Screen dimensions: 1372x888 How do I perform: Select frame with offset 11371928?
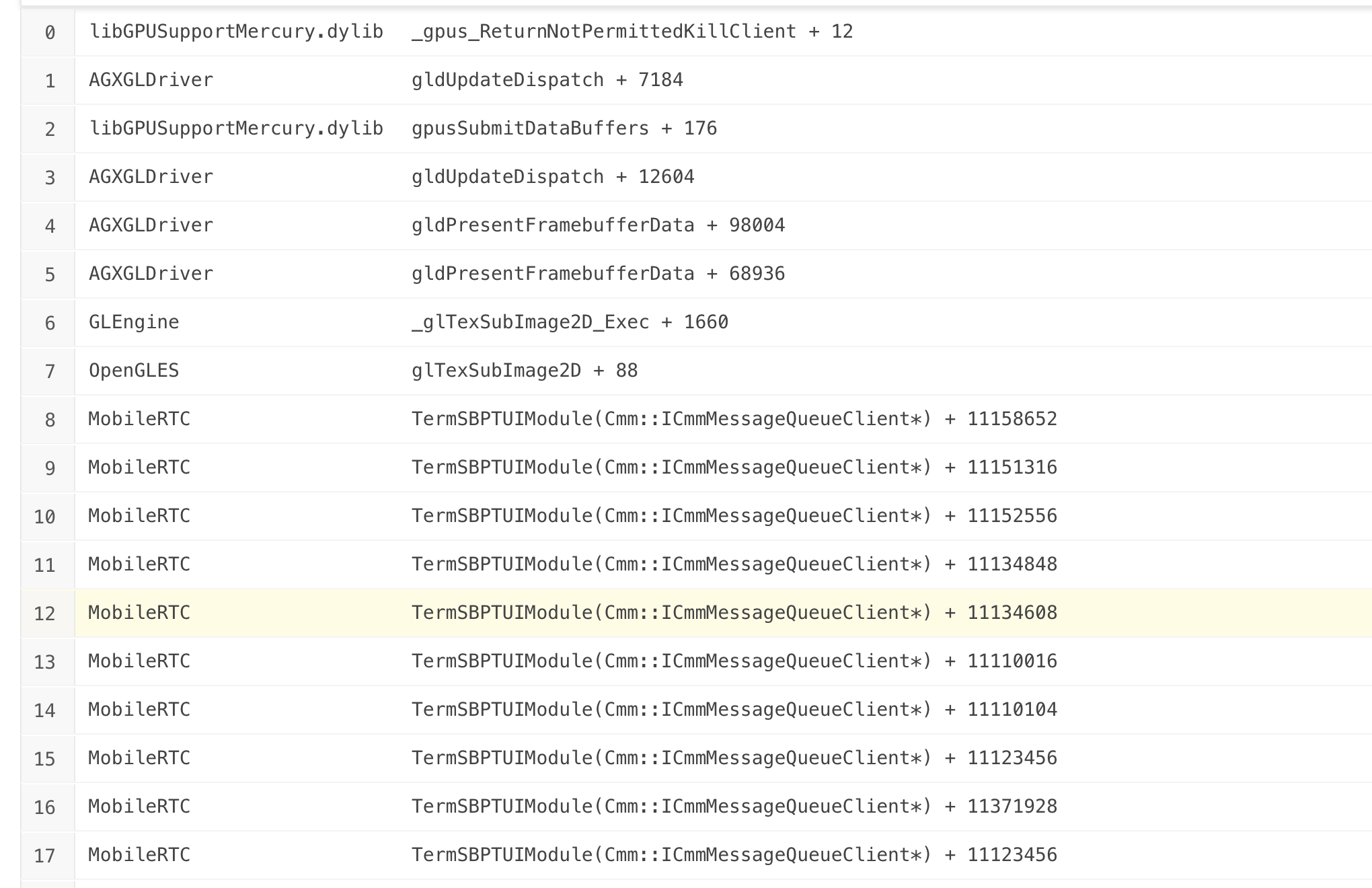click(734, 807)
